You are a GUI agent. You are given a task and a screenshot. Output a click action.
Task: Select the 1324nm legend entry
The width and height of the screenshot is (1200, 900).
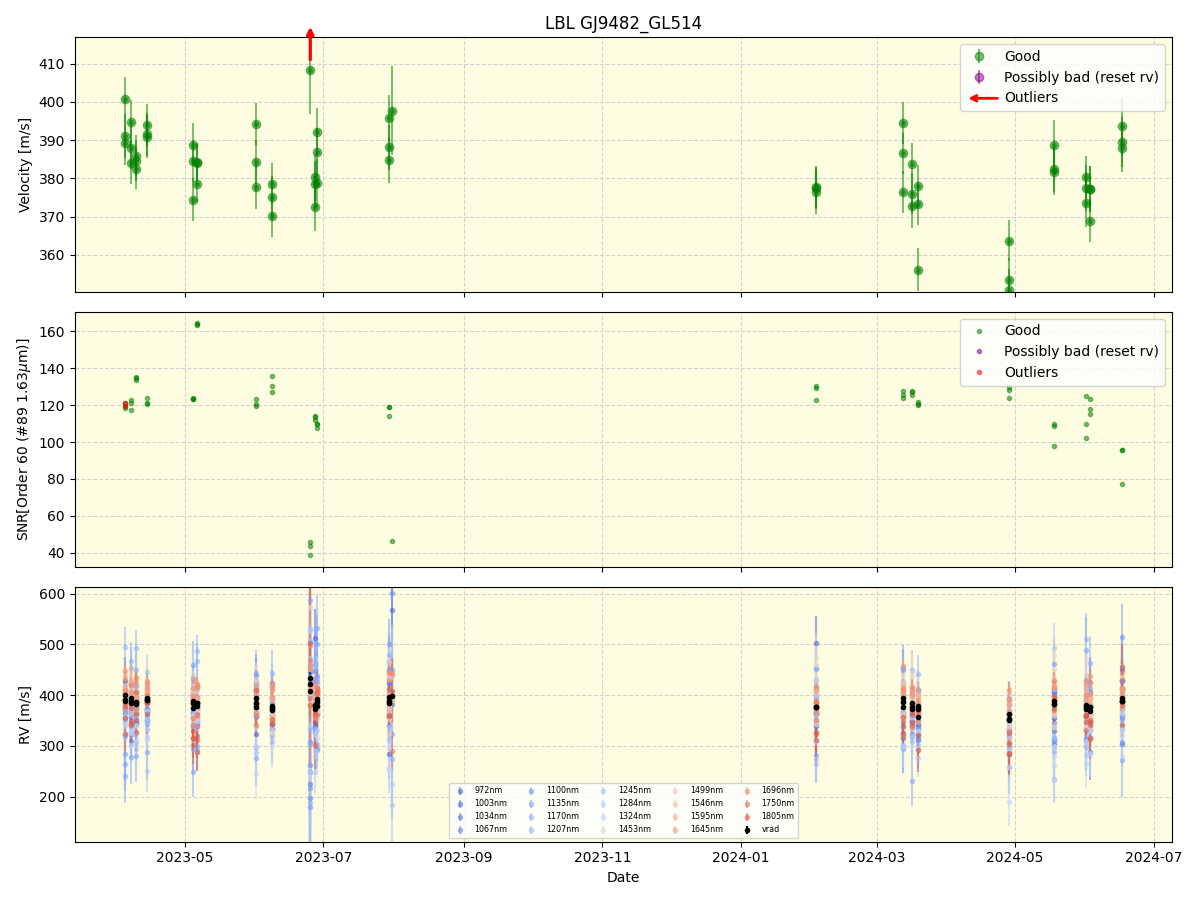tap(626, 816)
